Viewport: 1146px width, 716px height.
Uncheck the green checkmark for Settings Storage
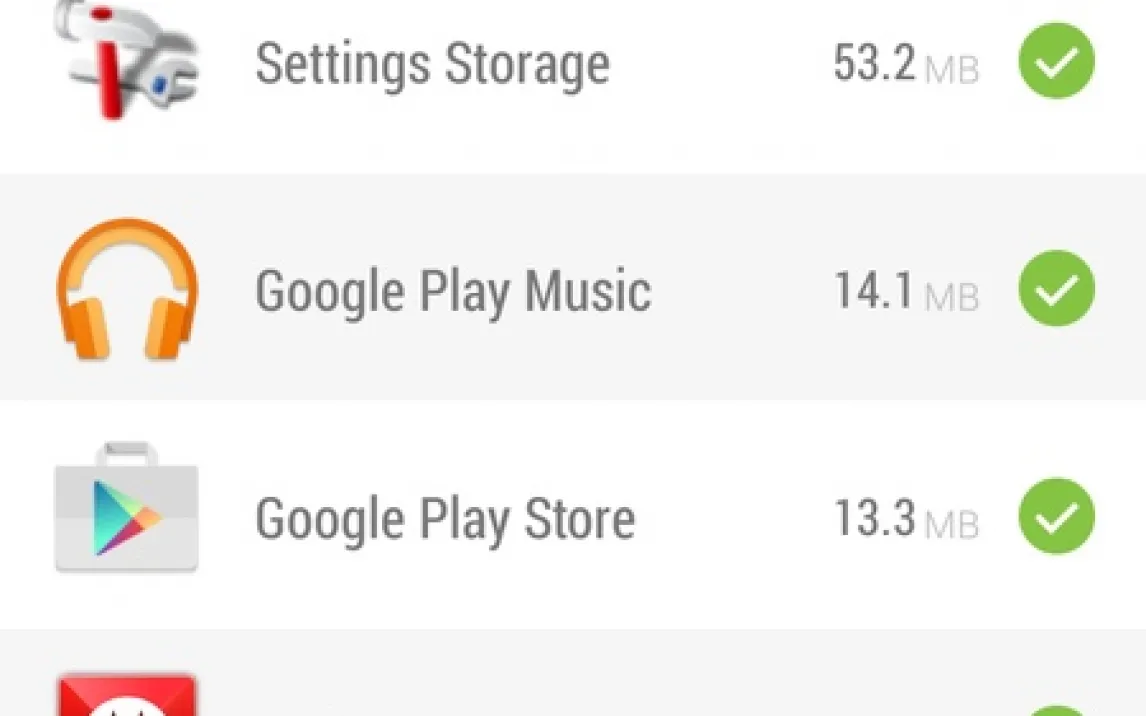(1056, 61)
